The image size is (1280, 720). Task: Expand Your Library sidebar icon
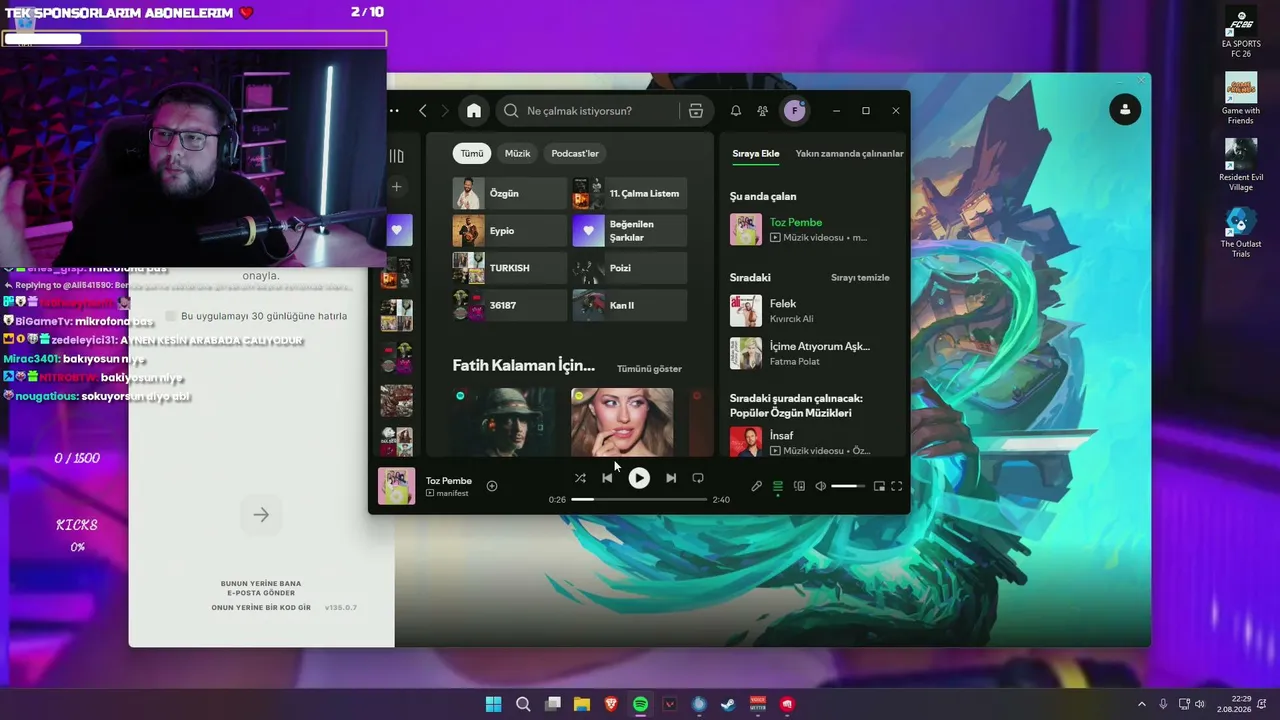[x=397, y=156]
